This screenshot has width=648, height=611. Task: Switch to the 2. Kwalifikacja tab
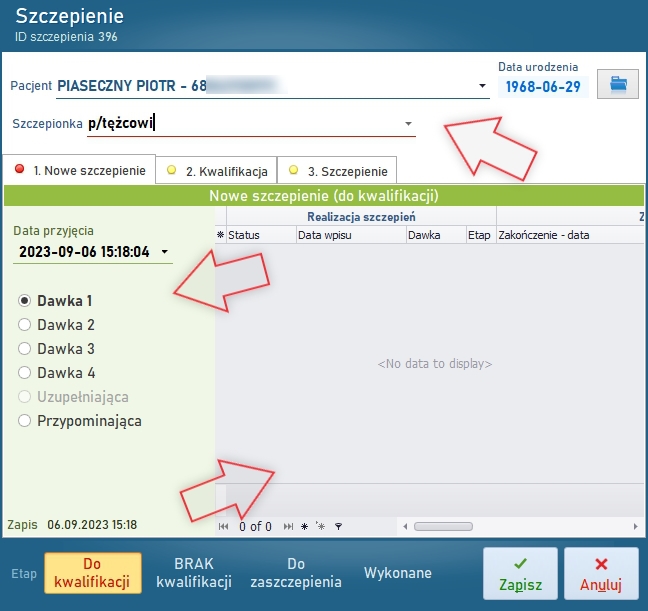(x=216, y=171)
